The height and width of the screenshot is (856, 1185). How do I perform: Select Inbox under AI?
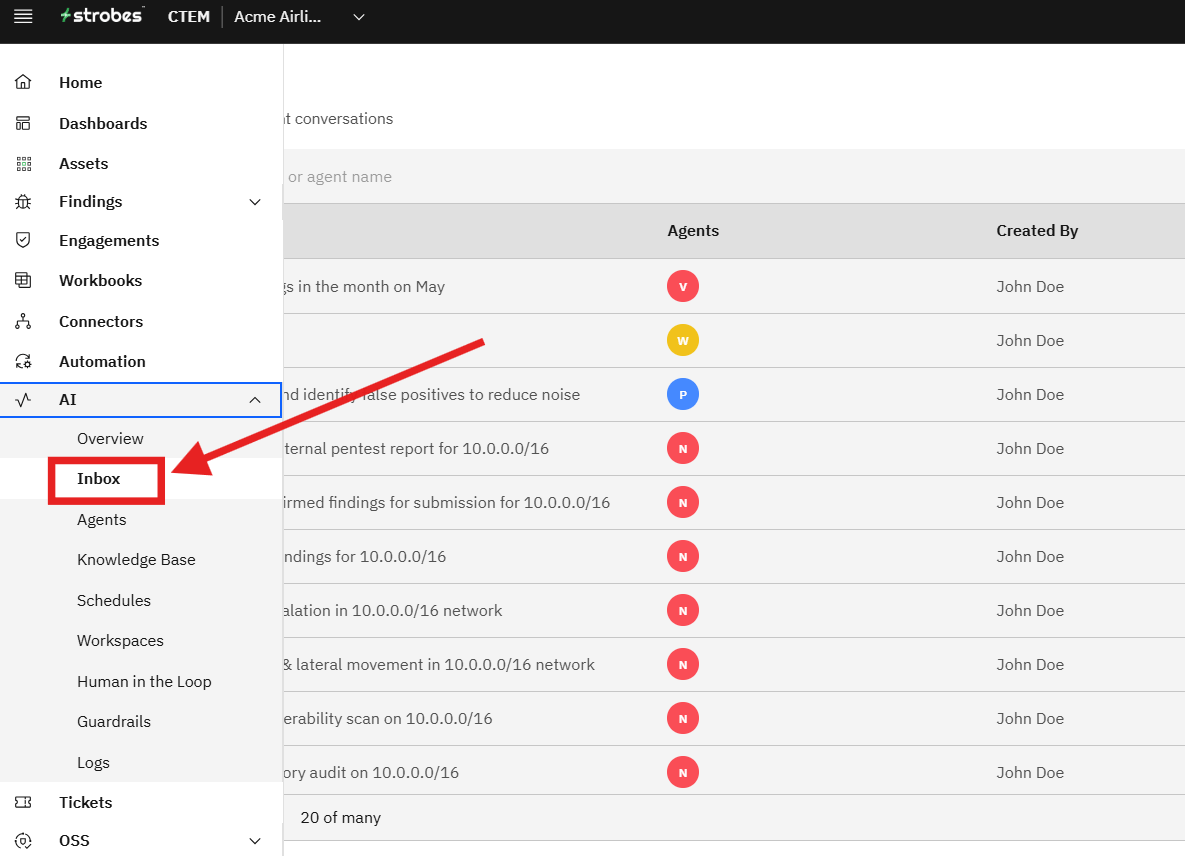tap(99, 478)
